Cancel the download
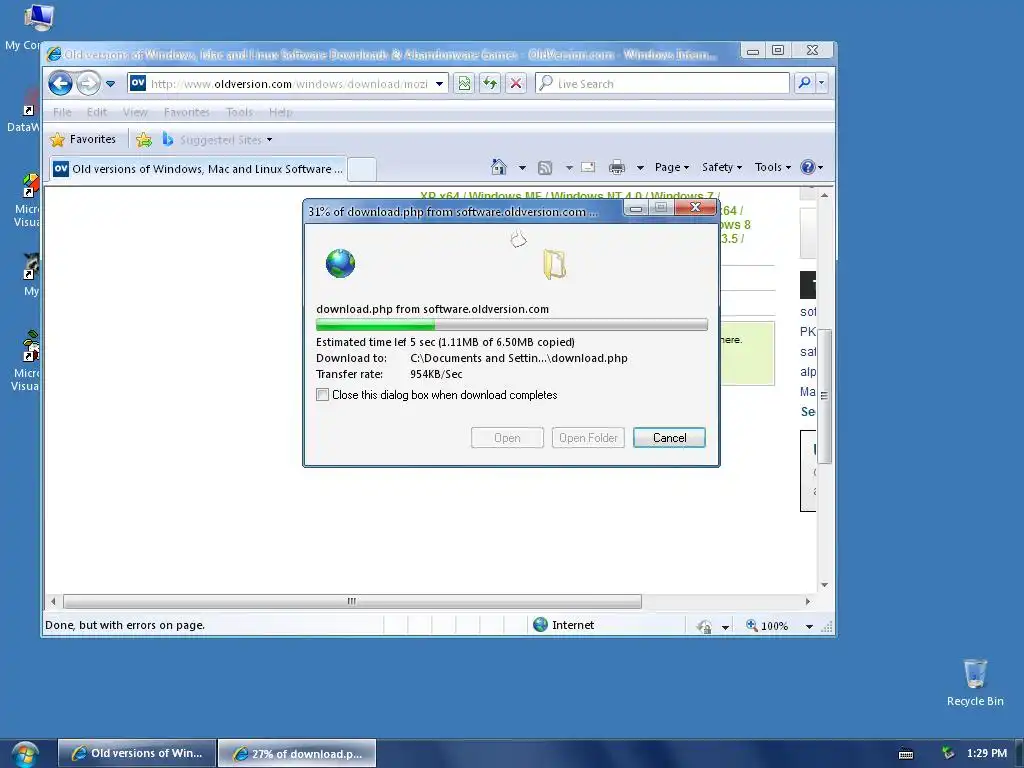The height and width of the screenshot is (768, 1024). pos(669,438)
